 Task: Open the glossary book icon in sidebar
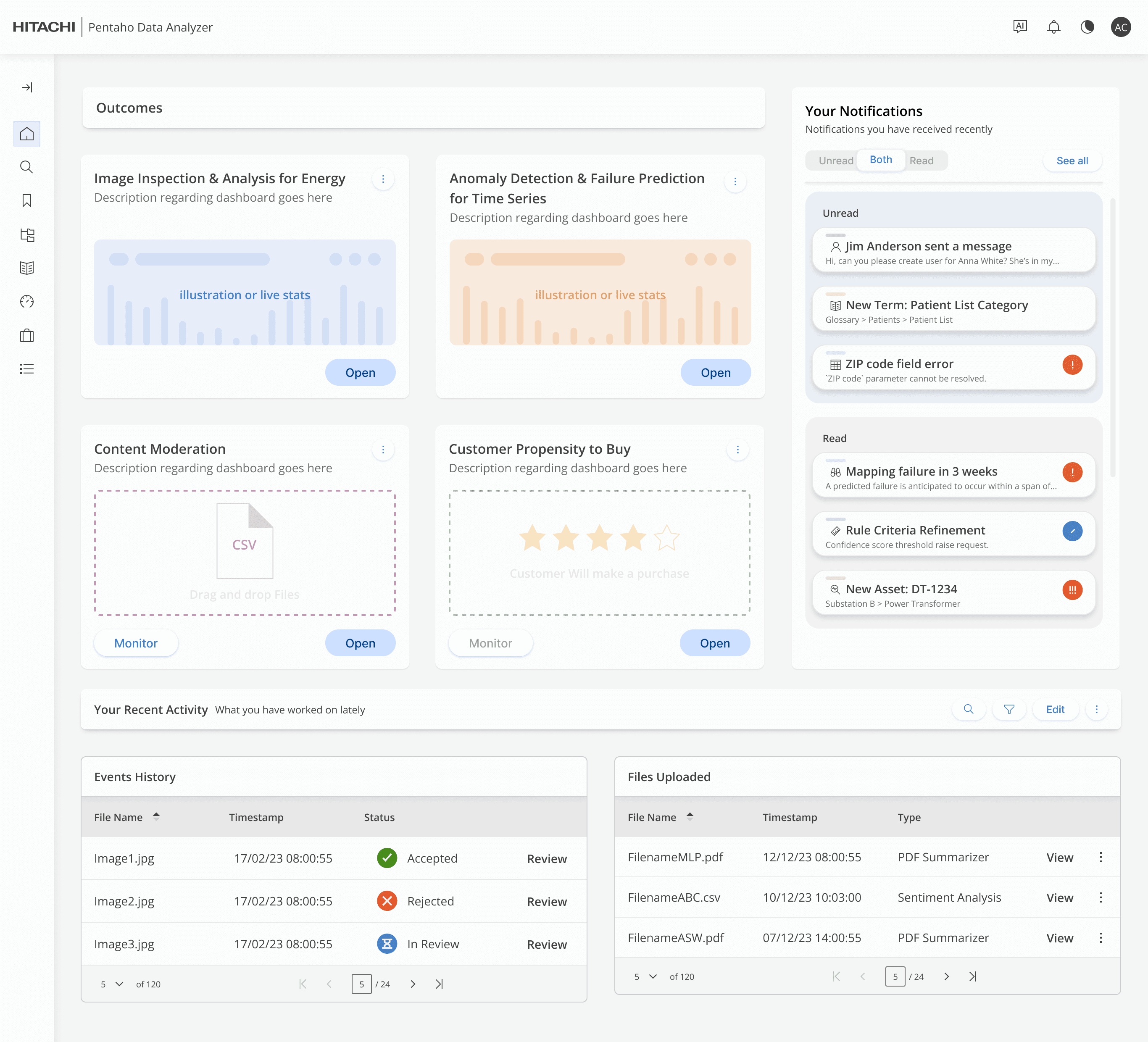tap(27, 268)
